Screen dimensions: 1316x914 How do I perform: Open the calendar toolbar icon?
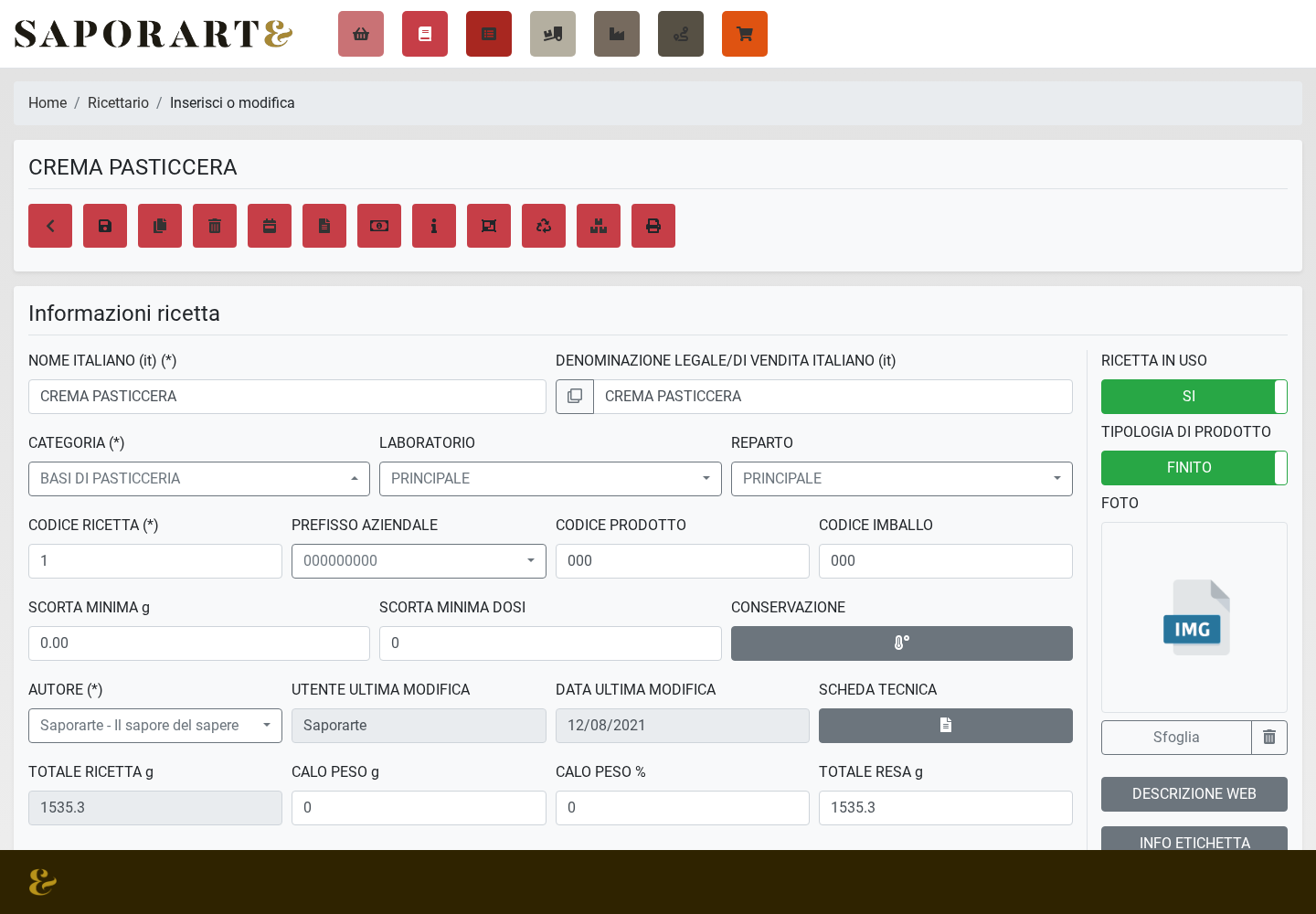(270, 226)
